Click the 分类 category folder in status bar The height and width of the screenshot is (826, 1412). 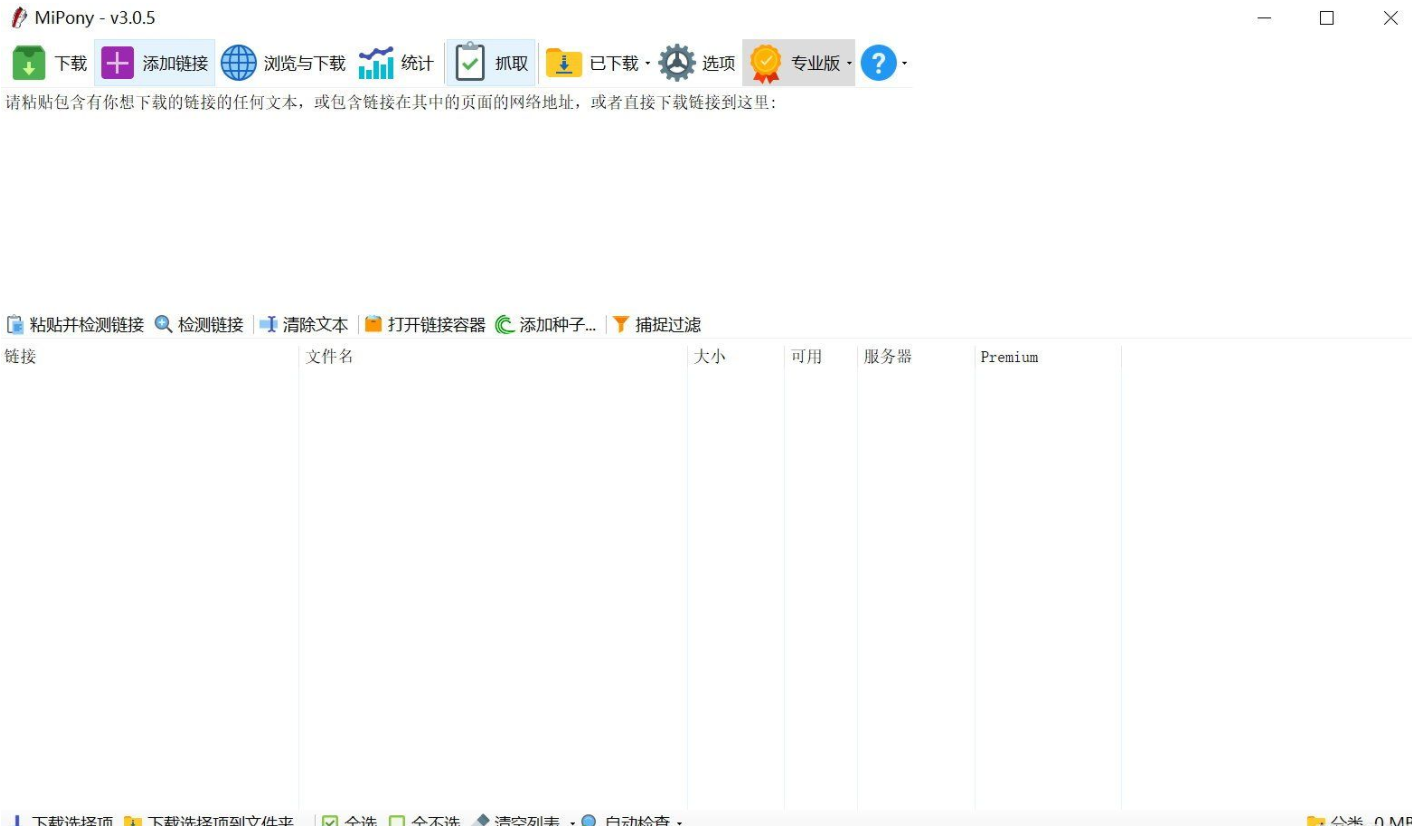click(1334, 820)
